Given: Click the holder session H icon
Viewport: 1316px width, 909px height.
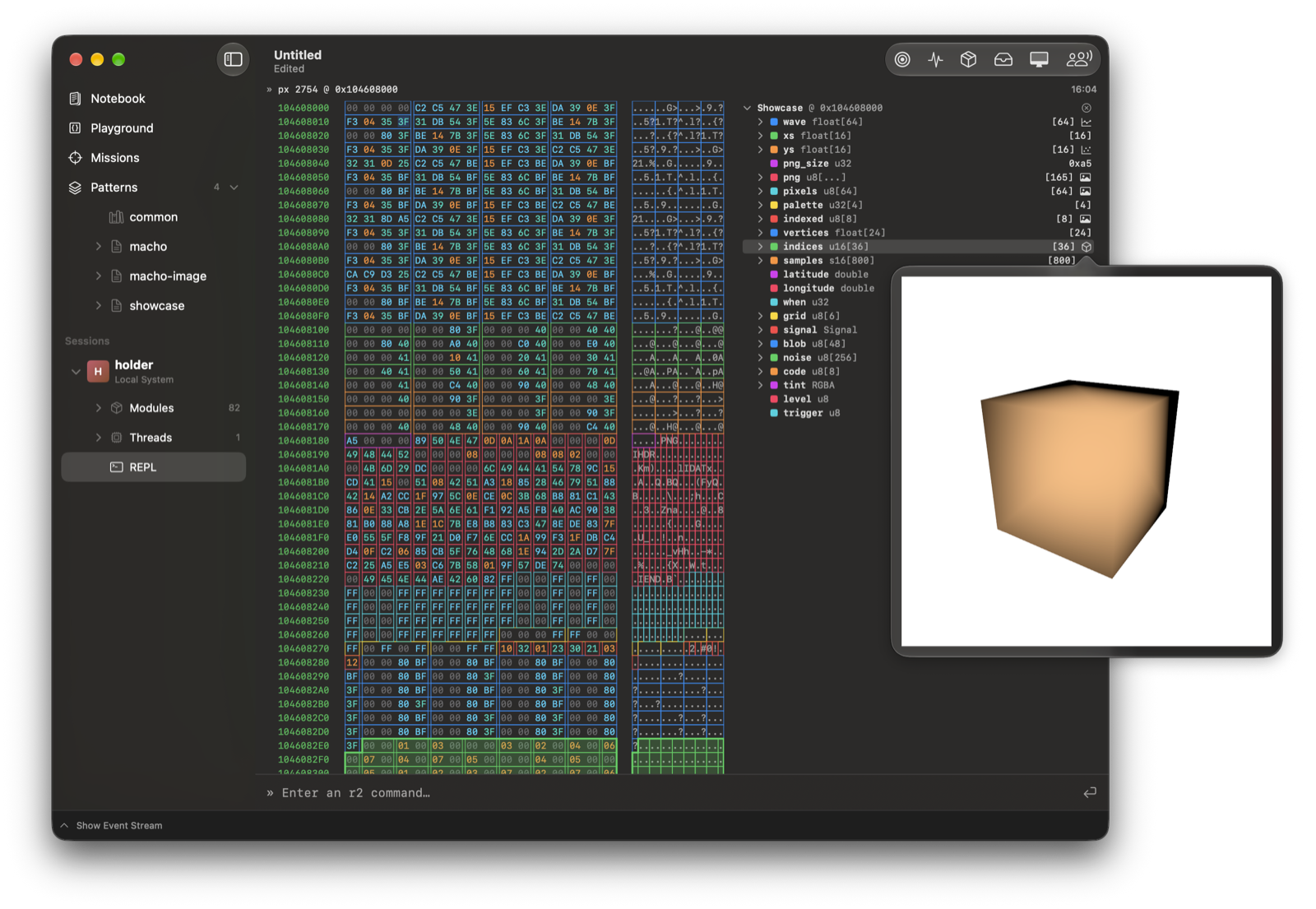Looking at the screenshot, I should (98, 372).
